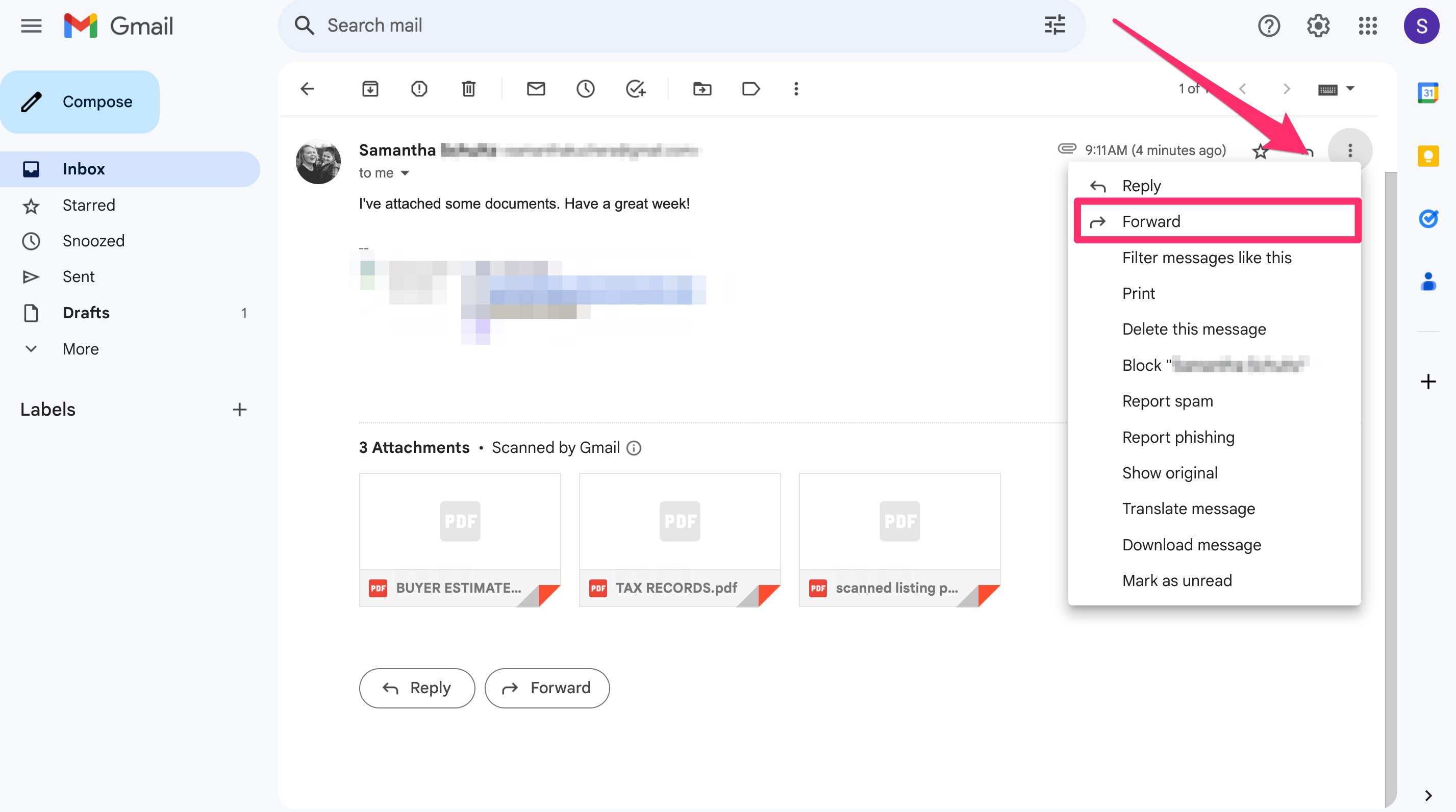Hide the side panel with bottom chevron

pos(1428,795)
